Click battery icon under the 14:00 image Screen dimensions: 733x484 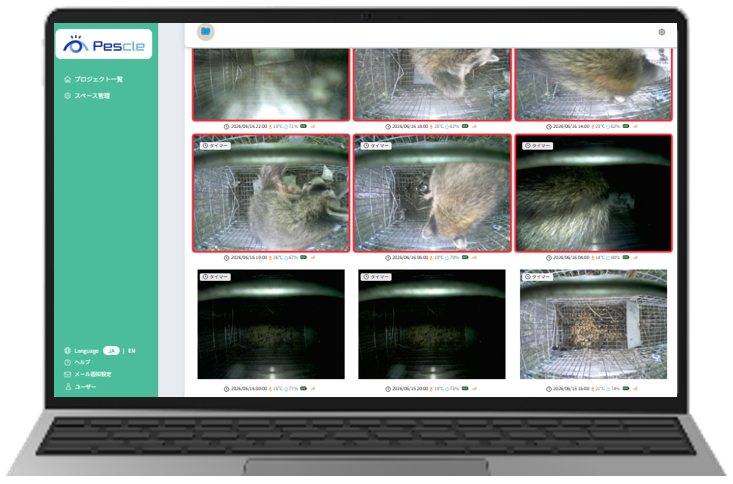(626, 126)
